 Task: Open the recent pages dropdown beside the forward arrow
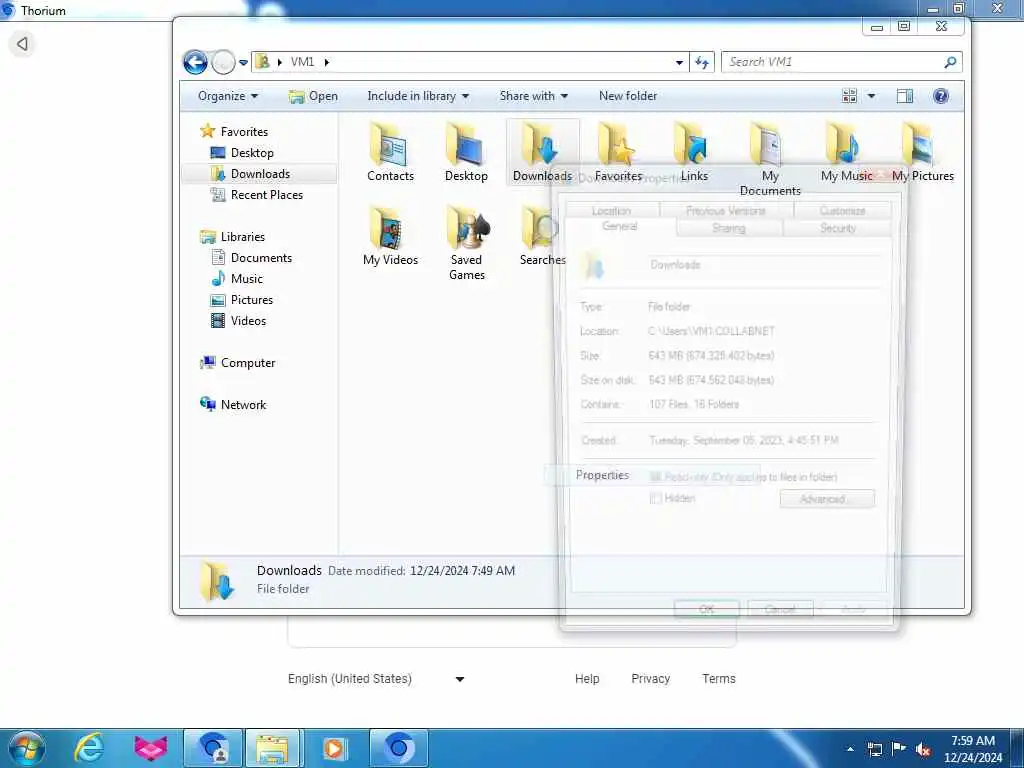(243, 63)
